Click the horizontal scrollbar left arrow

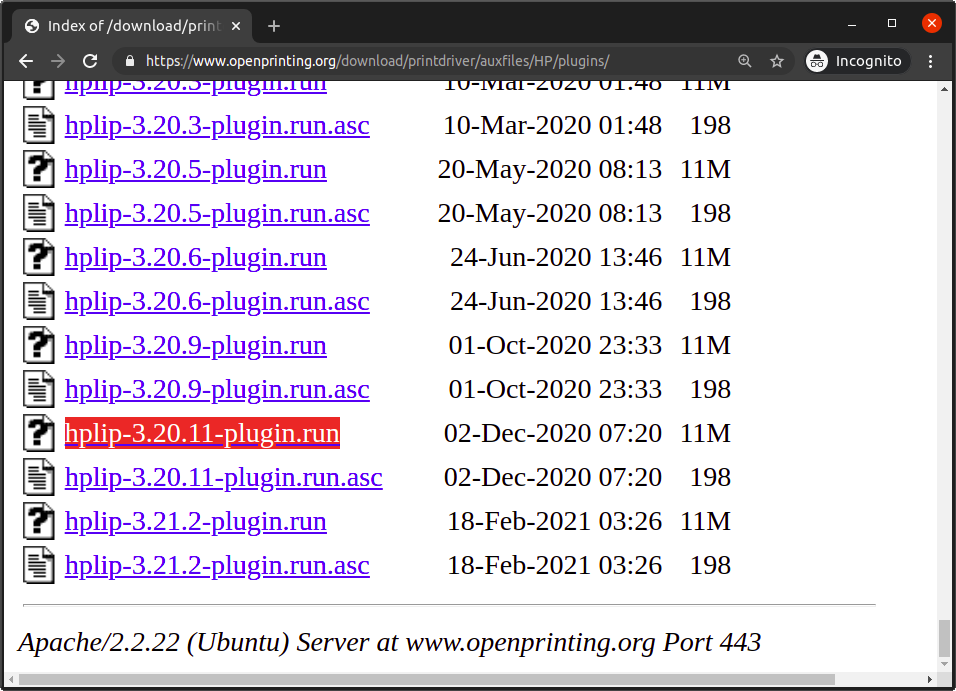point(11,679)
